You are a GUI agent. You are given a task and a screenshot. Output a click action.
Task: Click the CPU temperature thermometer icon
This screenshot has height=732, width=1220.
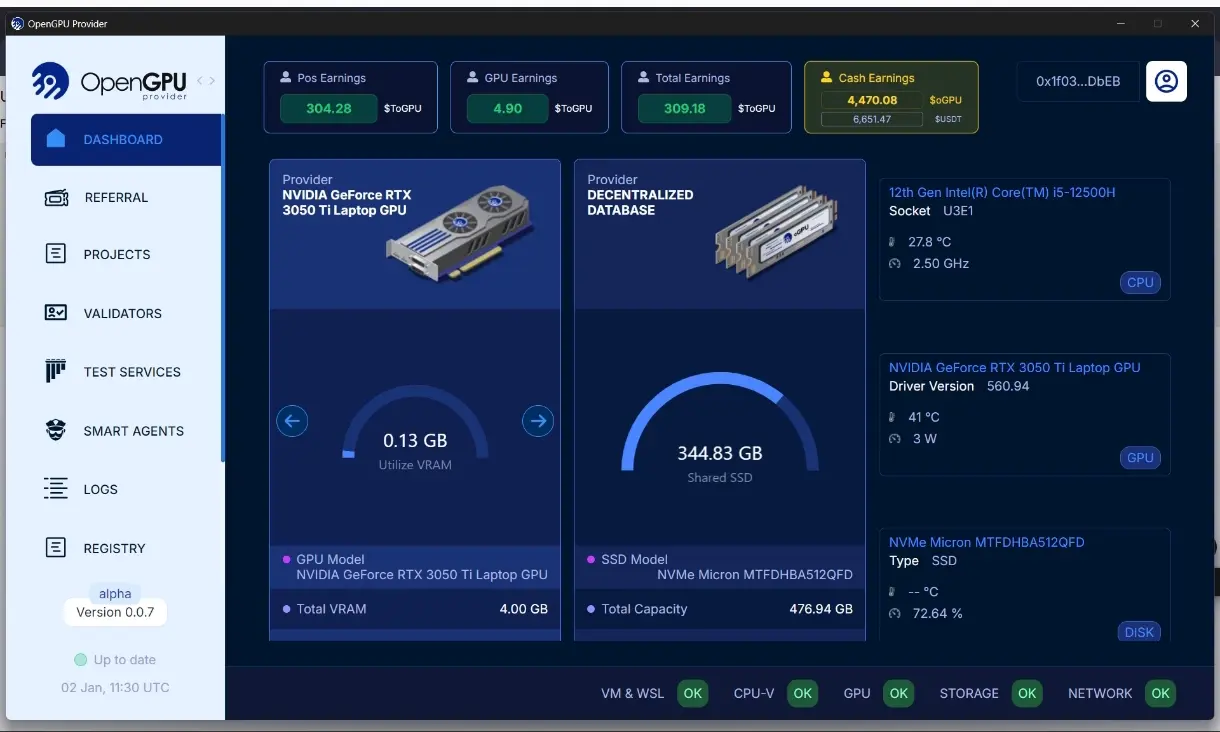[893, 242]
